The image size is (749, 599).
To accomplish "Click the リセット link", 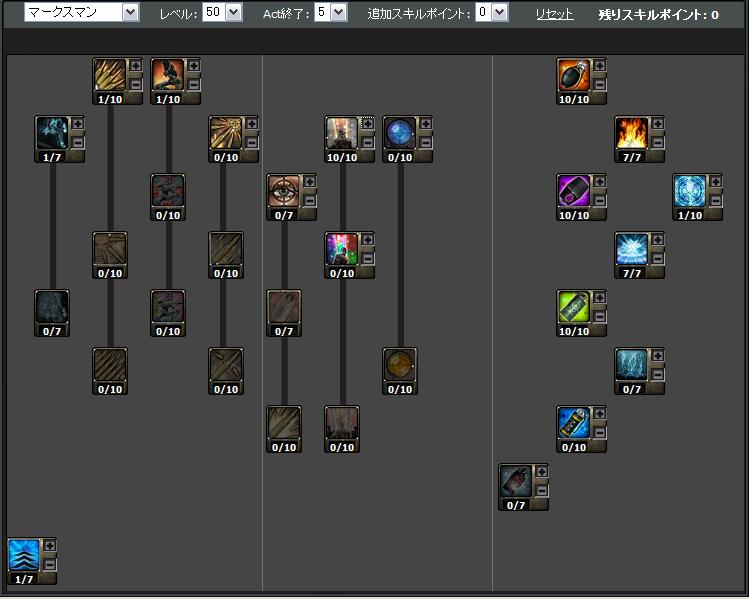I will click(555, 14).
